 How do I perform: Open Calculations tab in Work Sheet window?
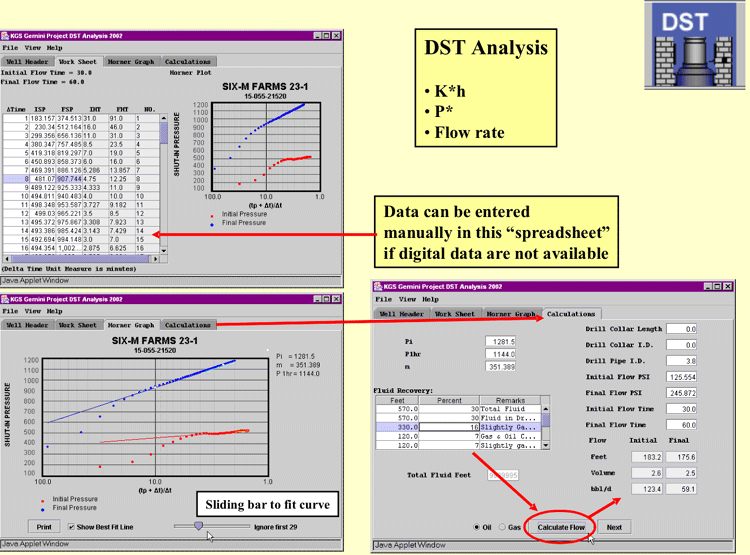[188, 62]
